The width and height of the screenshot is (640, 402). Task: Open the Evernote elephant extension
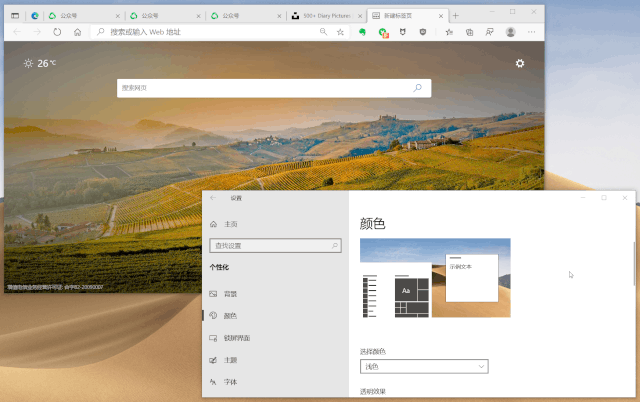tap(362, 32)
